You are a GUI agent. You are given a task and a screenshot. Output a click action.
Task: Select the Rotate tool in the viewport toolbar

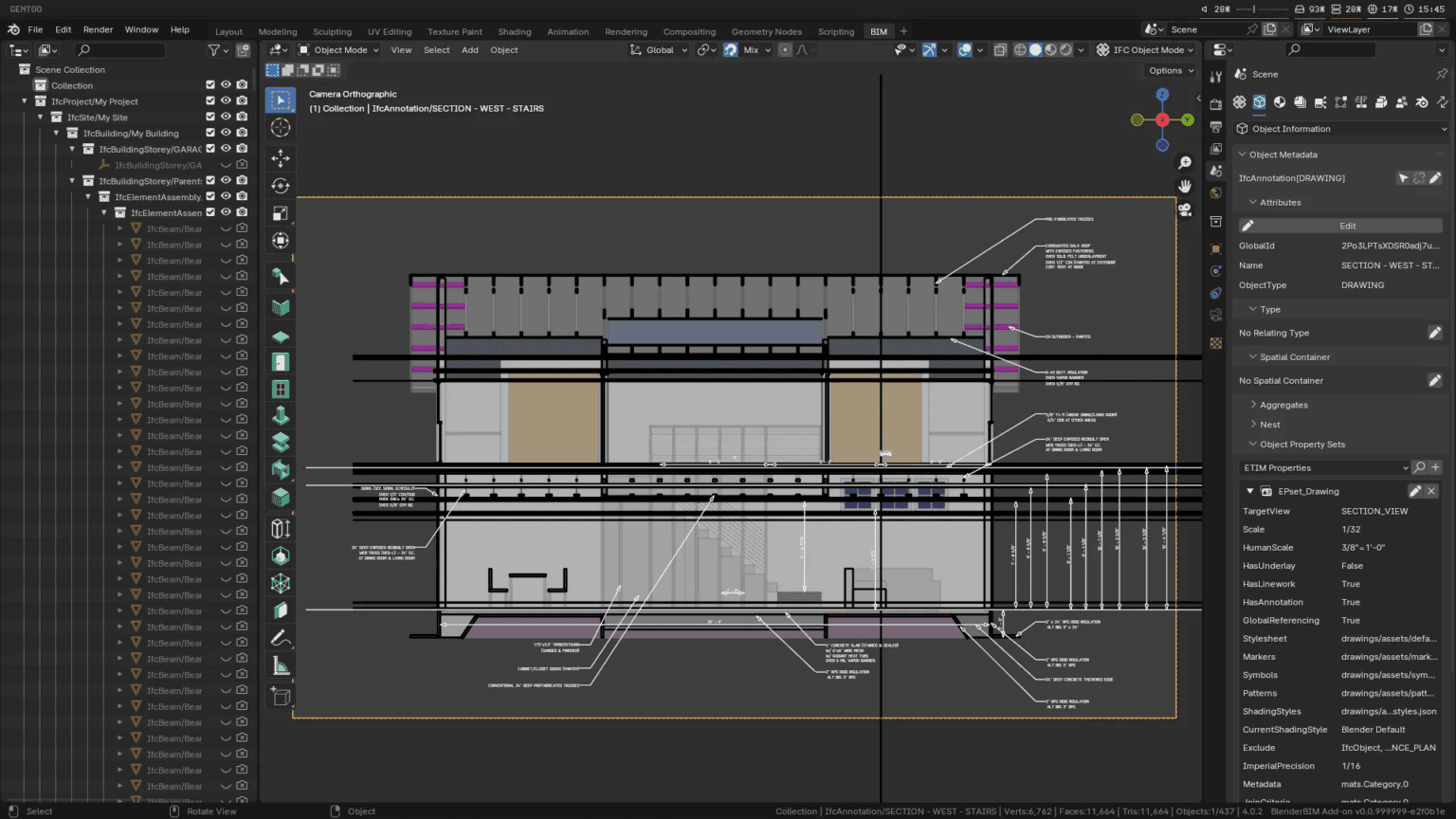[281, 185]
